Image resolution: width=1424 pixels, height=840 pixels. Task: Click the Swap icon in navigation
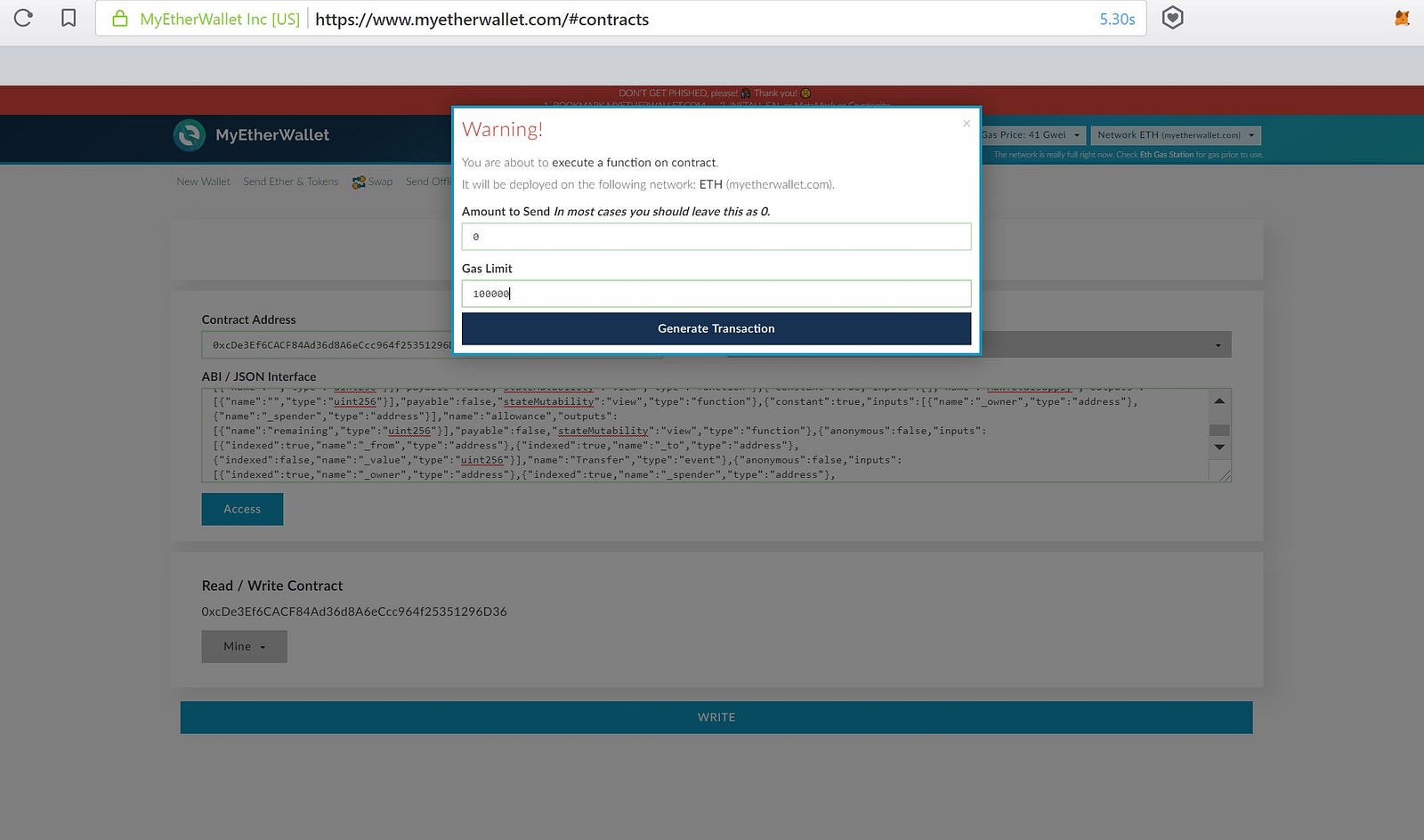(x=359, y=182)
